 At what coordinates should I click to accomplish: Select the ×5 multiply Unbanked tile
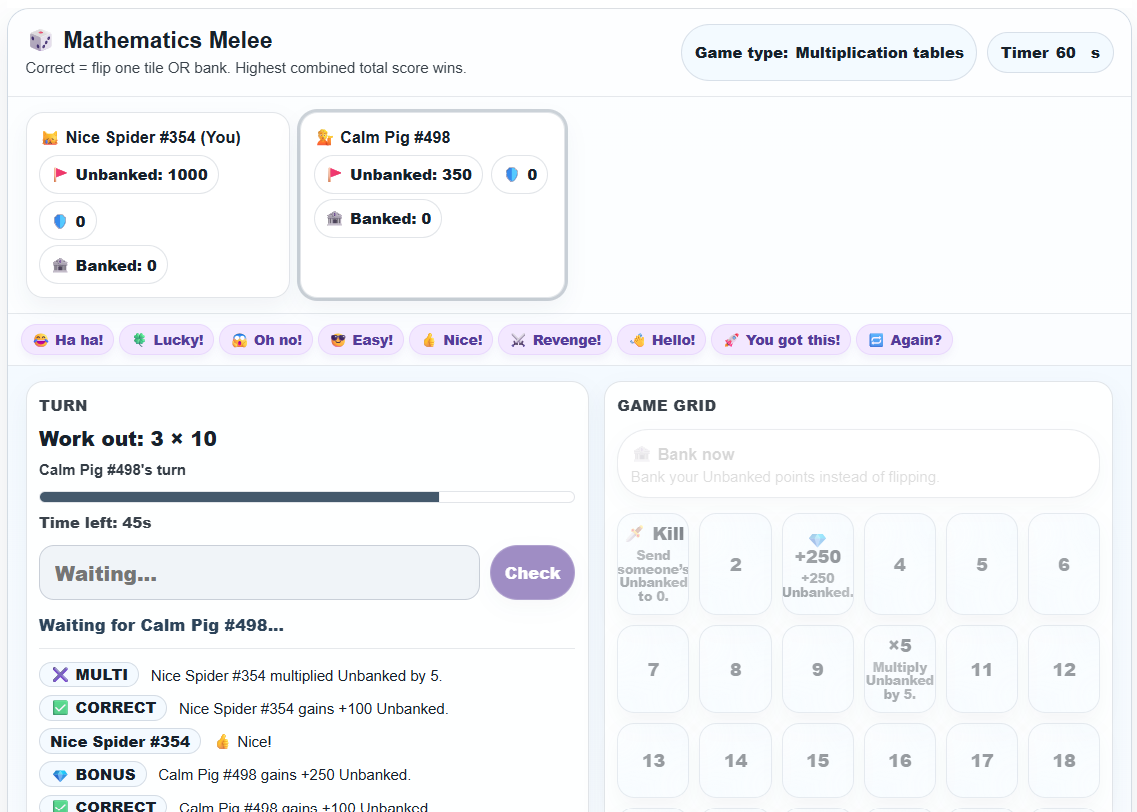(x=899, y=668)
